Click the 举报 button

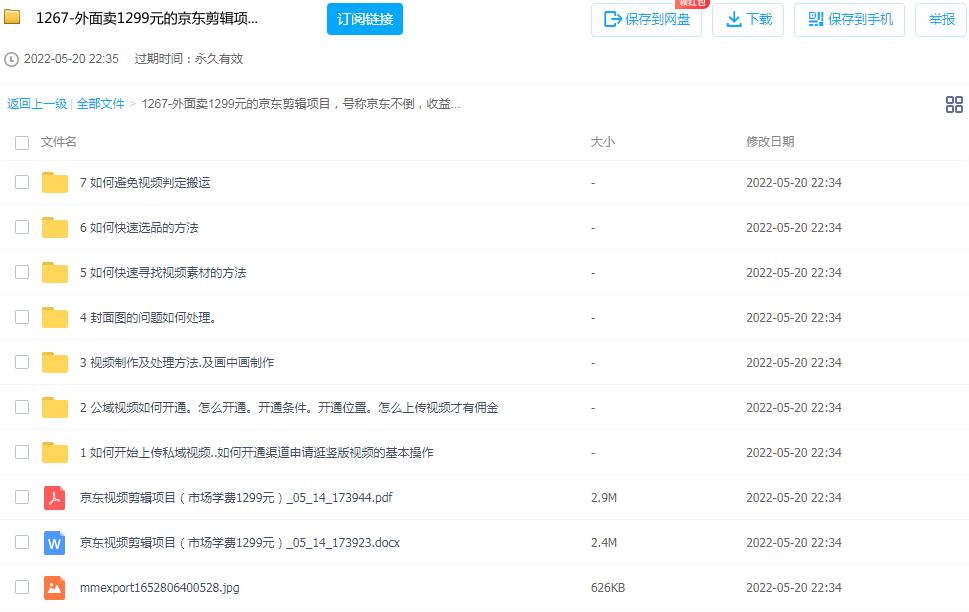(x=941, y=20)
